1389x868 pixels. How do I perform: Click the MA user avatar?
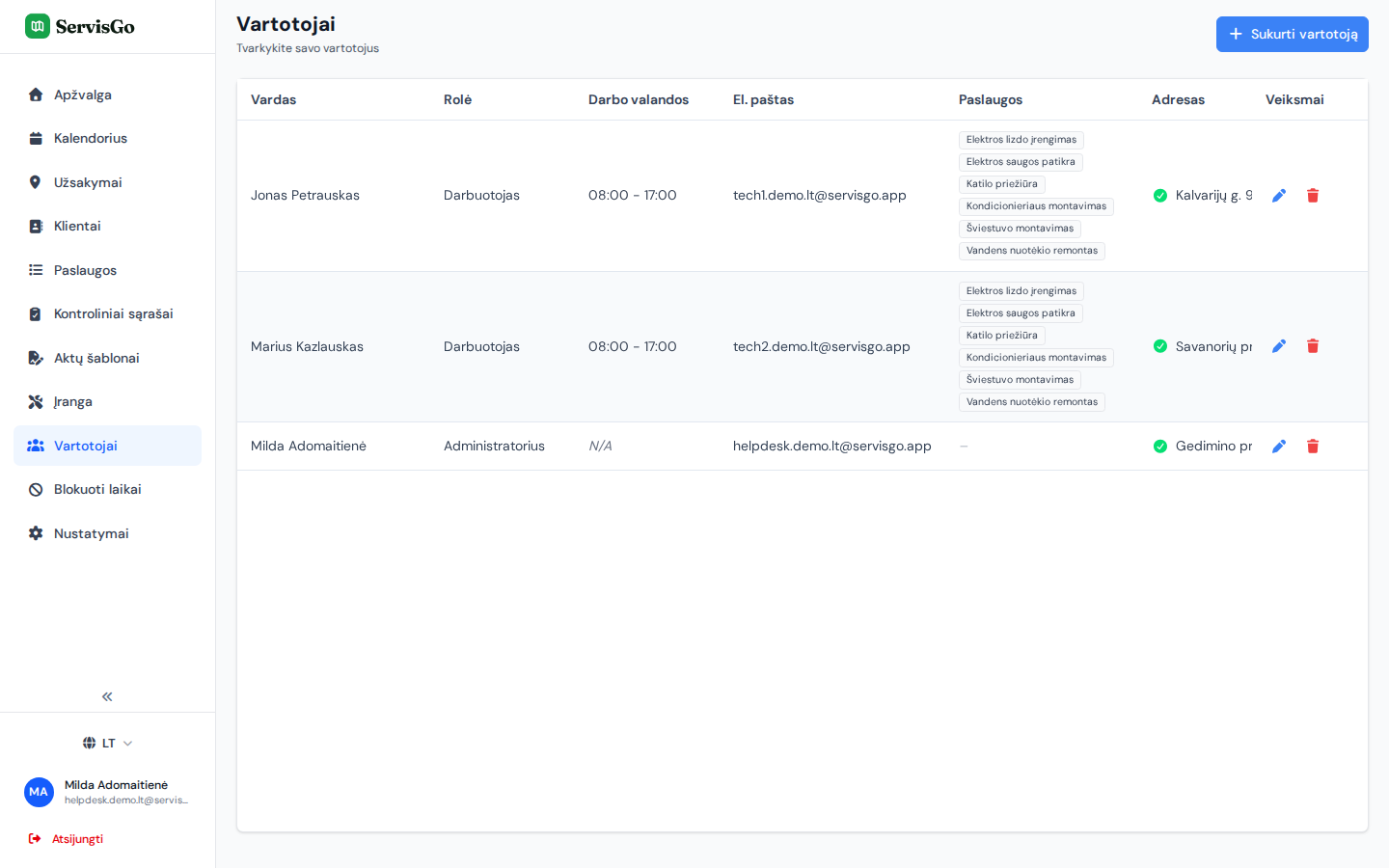[39, 792]
